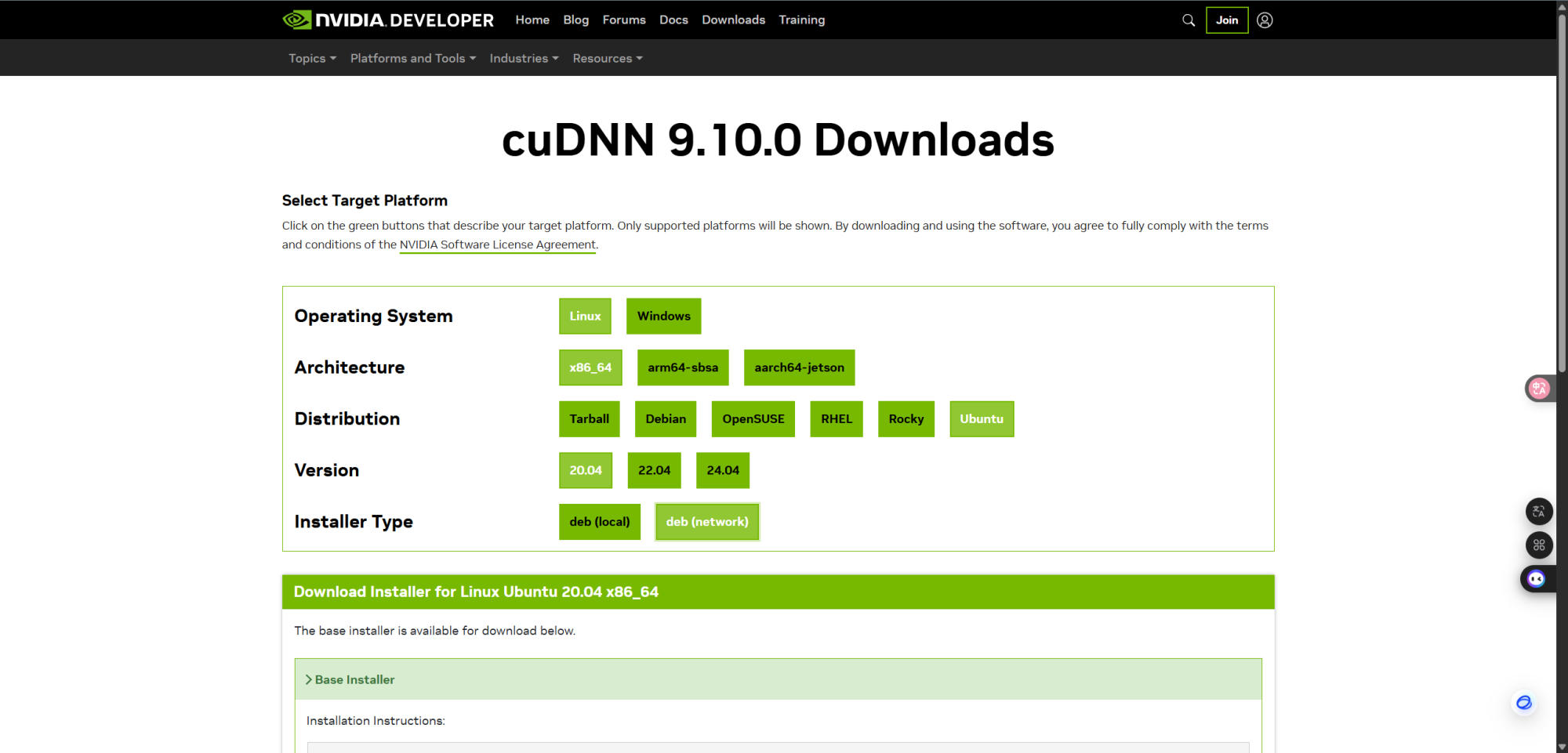The width and height of the screenshot is (1568, 753).
Task: Expand Platforms and Tools dropdown
Action: point(413,58)
